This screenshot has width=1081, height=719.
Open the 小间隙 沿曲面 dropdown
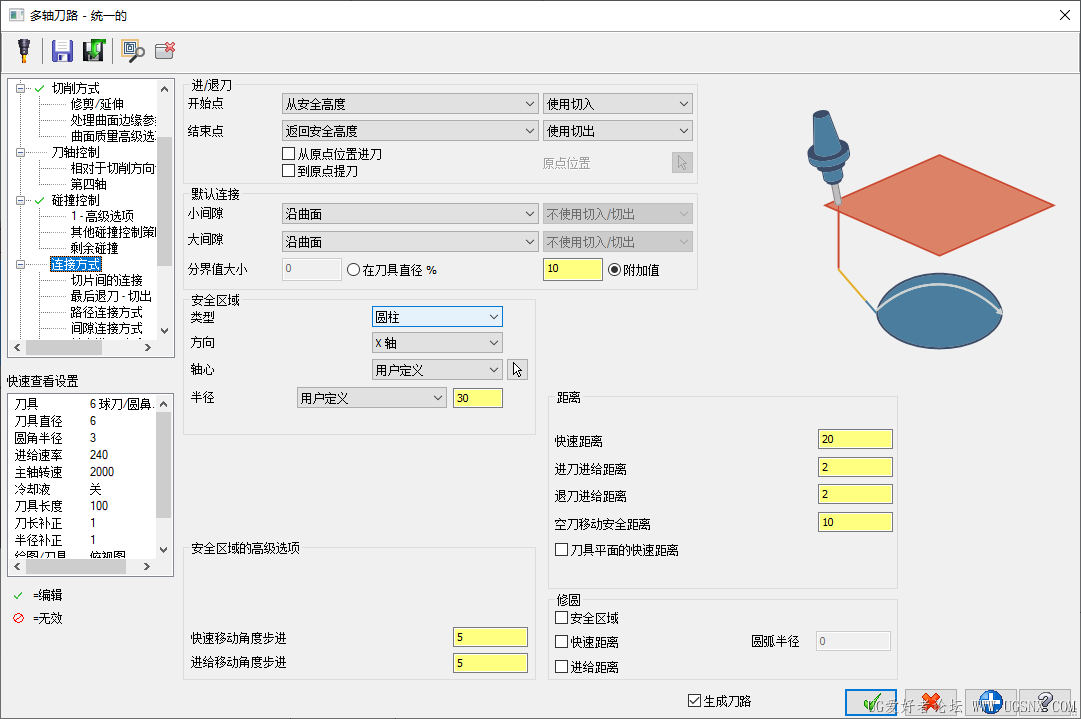pyautogui.click(x=410, y=214)
